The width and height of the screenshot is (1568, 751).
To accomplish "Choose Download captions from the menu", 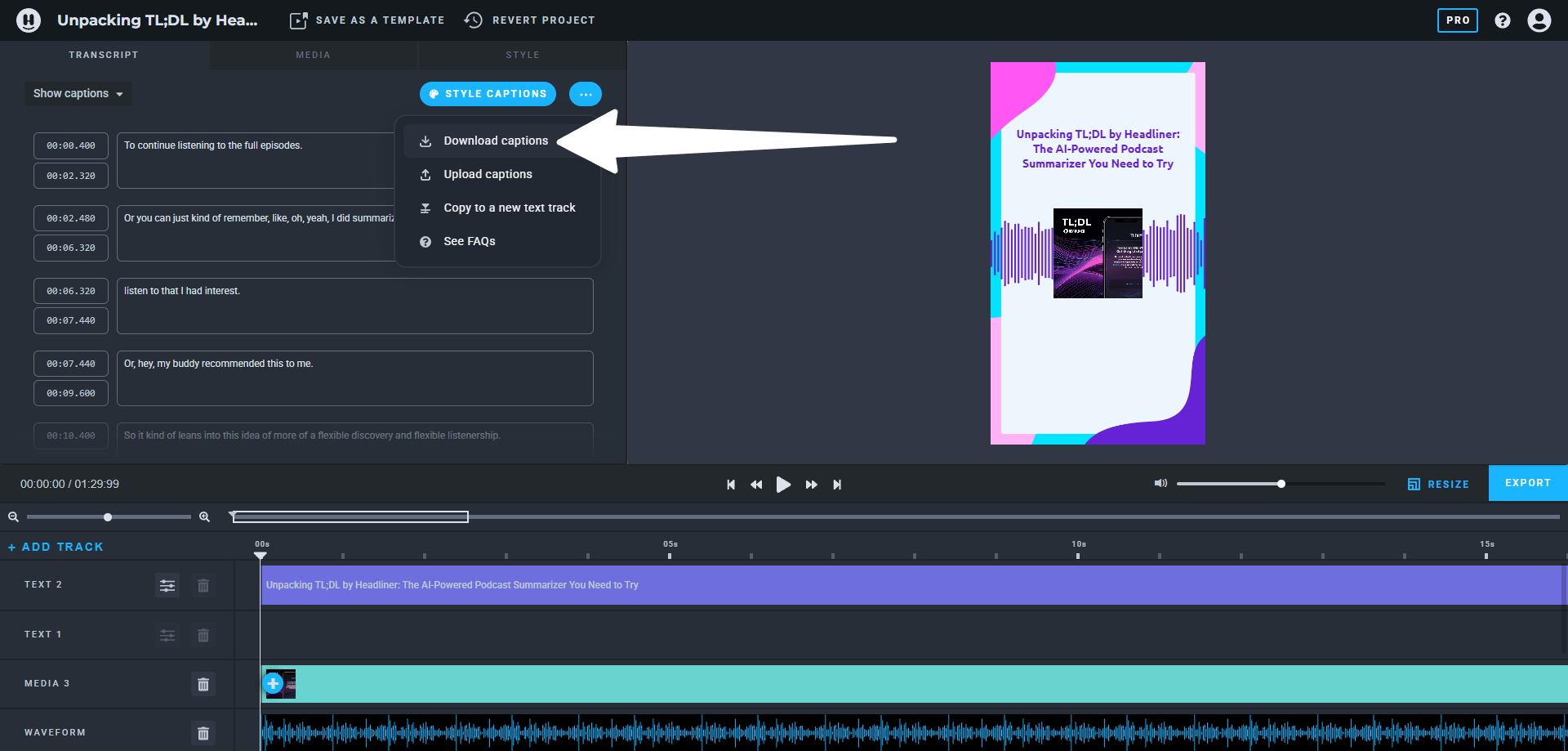I will click(x=497, y=141).
